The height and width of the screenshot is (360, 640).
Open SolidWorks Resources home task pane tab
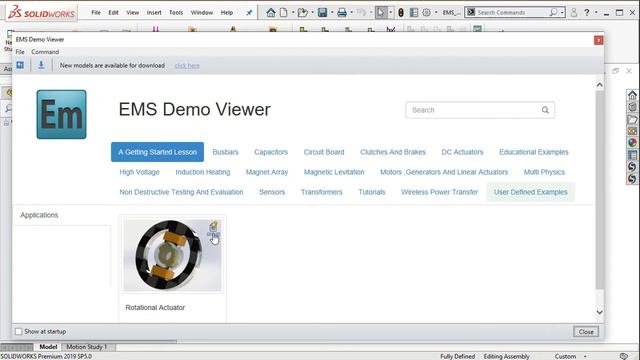[632, 95]
